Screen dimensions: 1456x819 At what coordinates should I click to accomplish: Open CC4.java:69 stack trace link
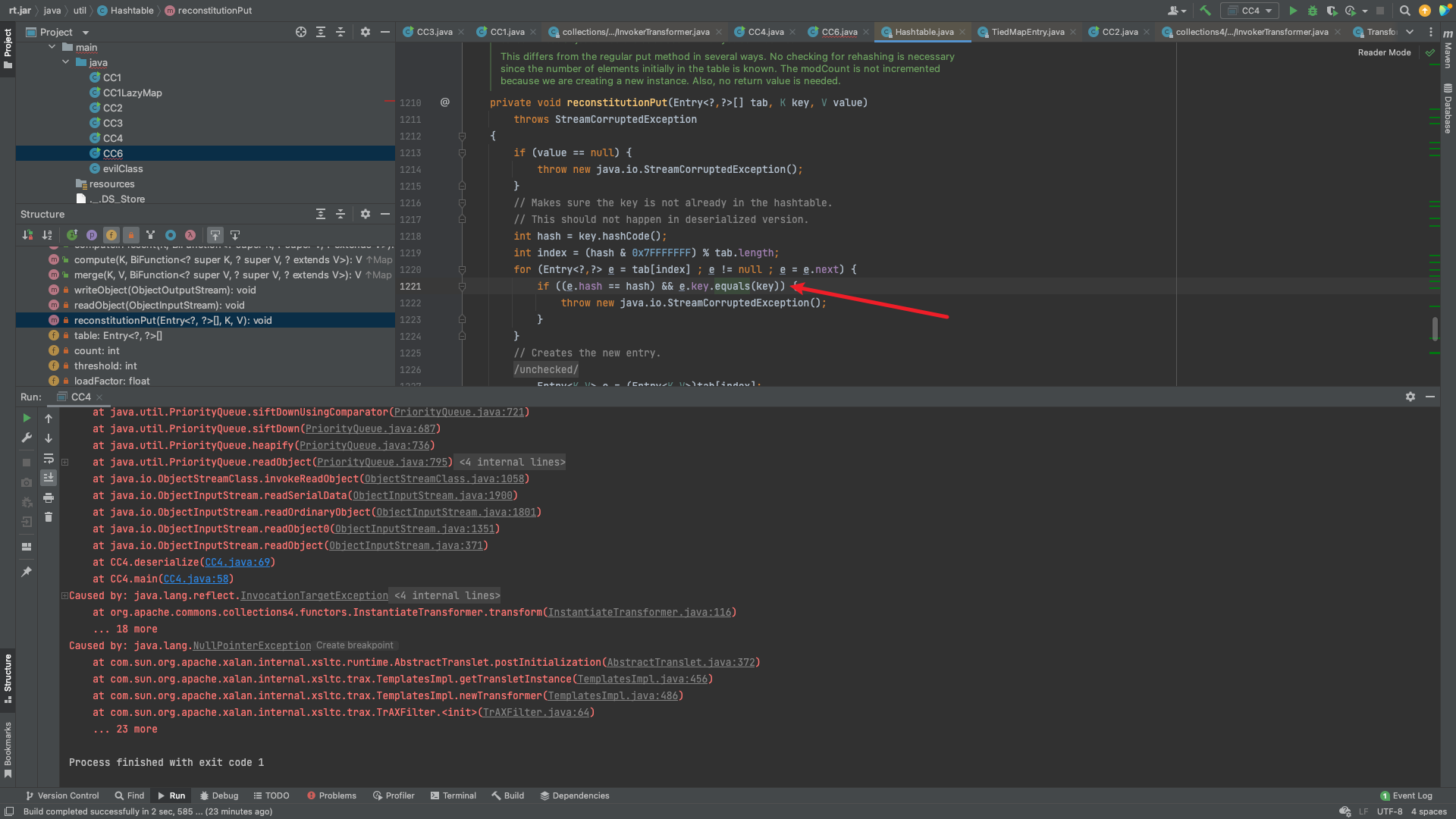pyautogui.click(x=237, y=563)
